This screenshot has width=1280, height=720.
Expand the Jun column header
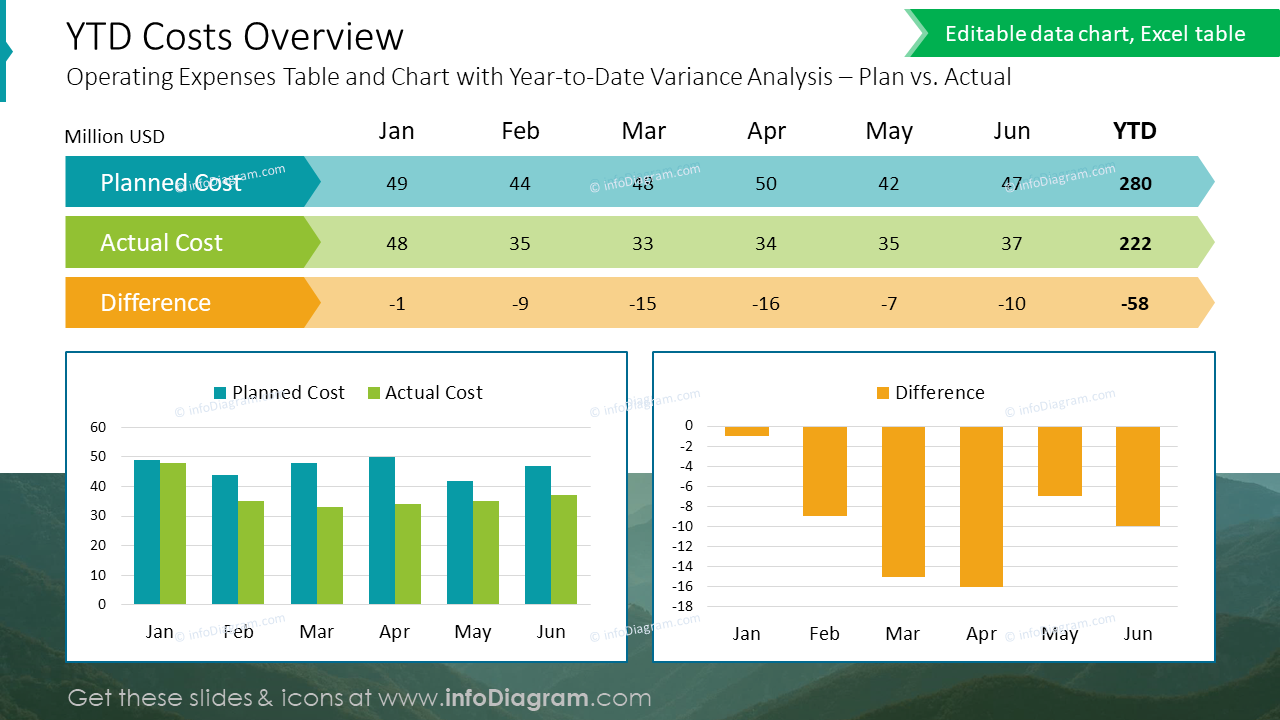1012,130
